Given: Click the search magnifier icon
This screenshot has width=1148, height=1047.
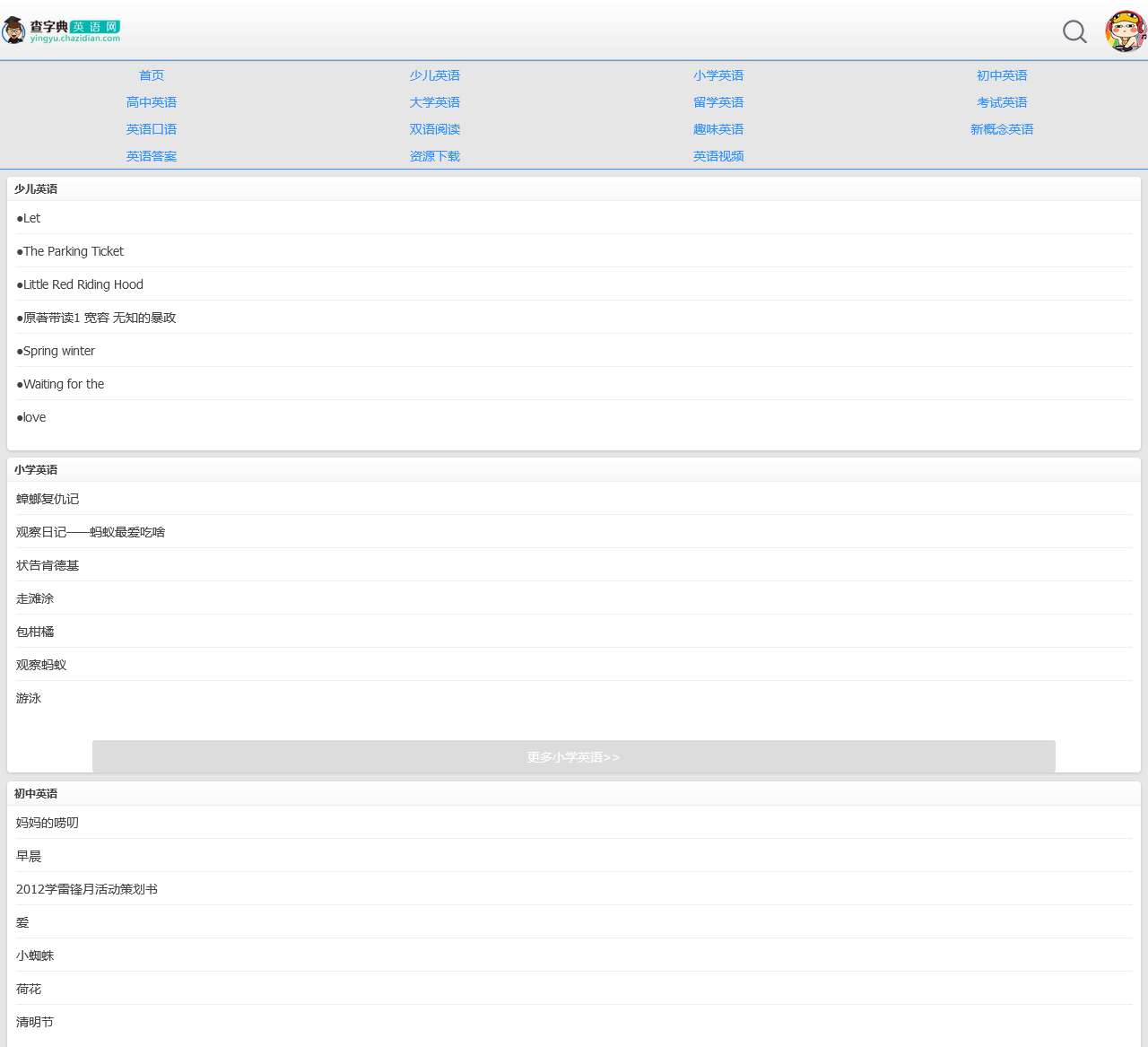Looking at the screenshot, I should pyautogui.click(x=1074, y=32).
